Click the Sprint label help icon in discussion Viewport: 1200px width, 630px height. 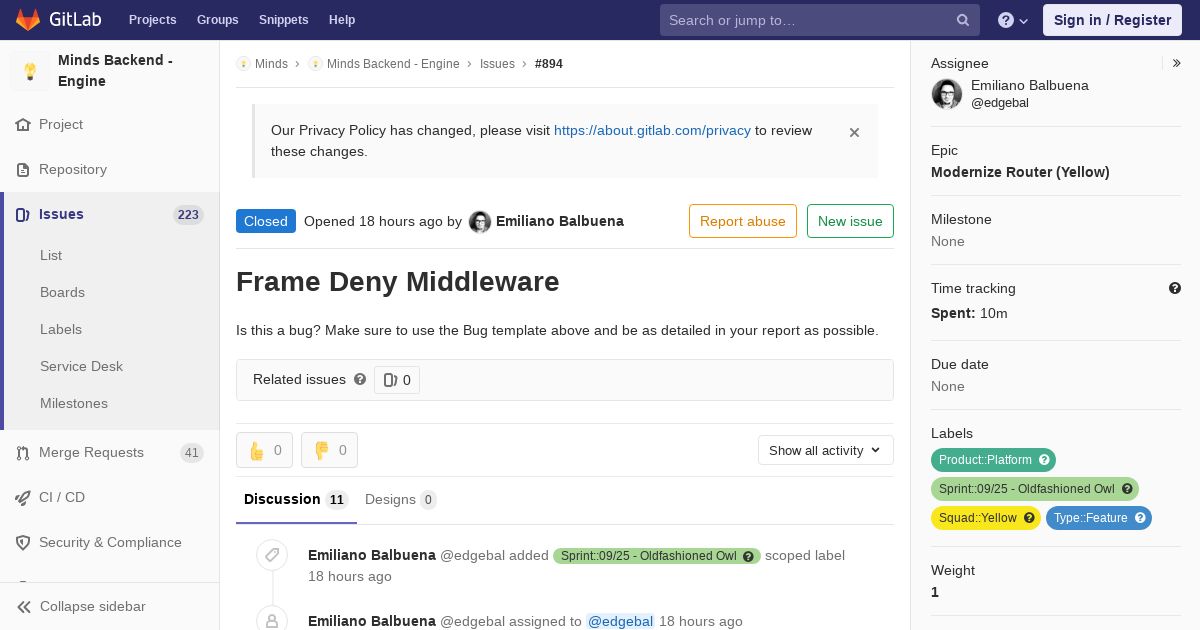point(748,556)
